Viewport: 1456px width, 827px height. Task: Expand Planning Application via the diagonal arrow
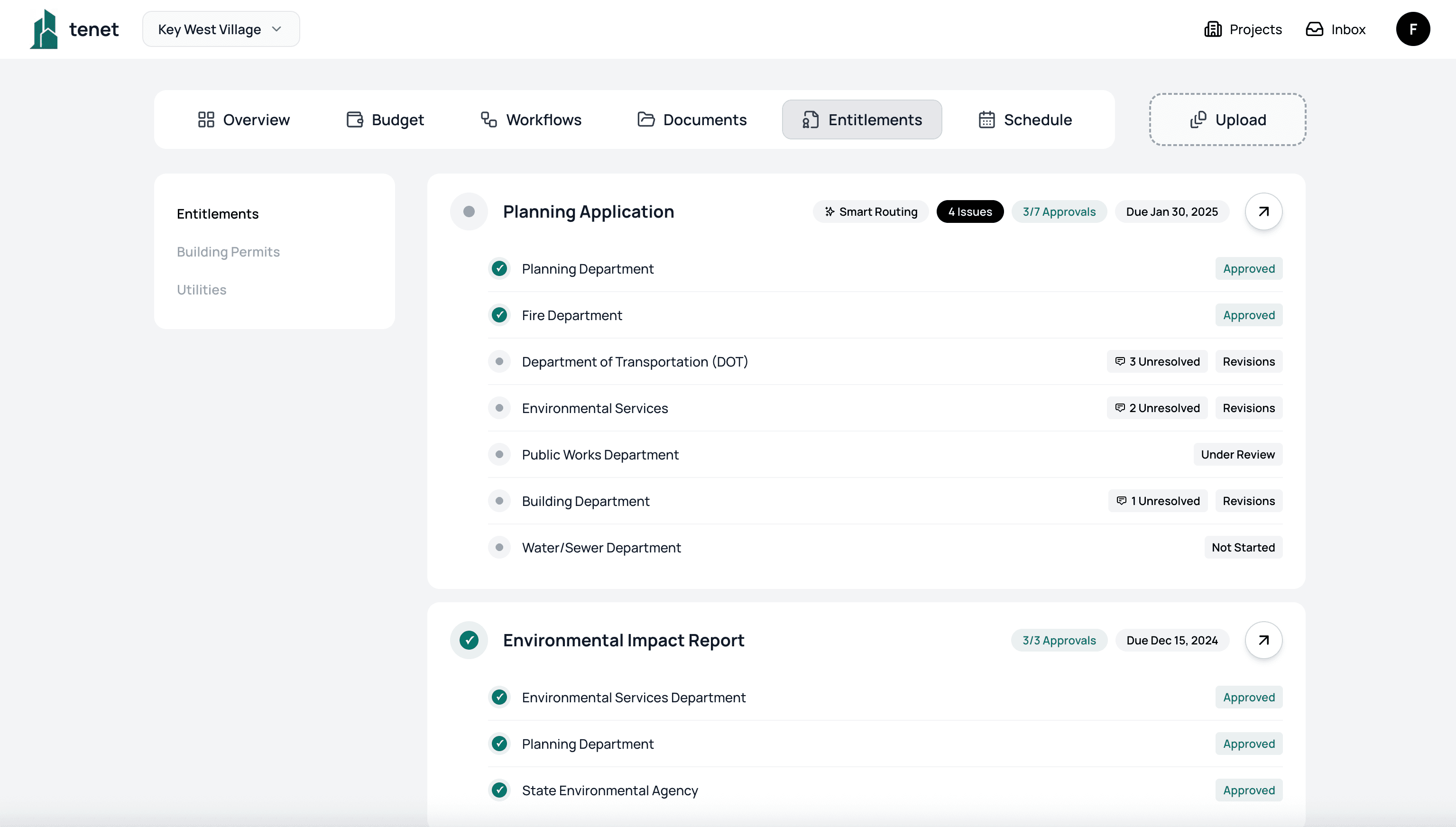[x=1263, y=211]
